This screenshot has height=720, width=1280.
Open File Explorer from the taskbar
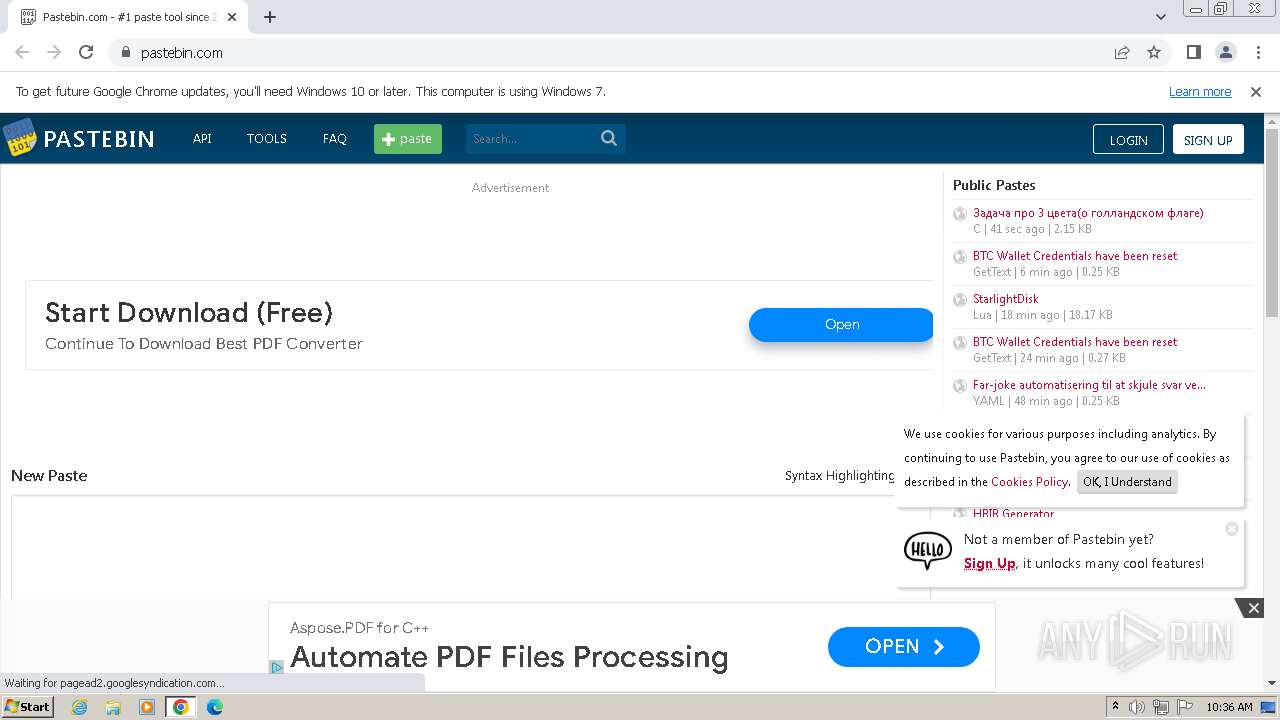[113, 707]
